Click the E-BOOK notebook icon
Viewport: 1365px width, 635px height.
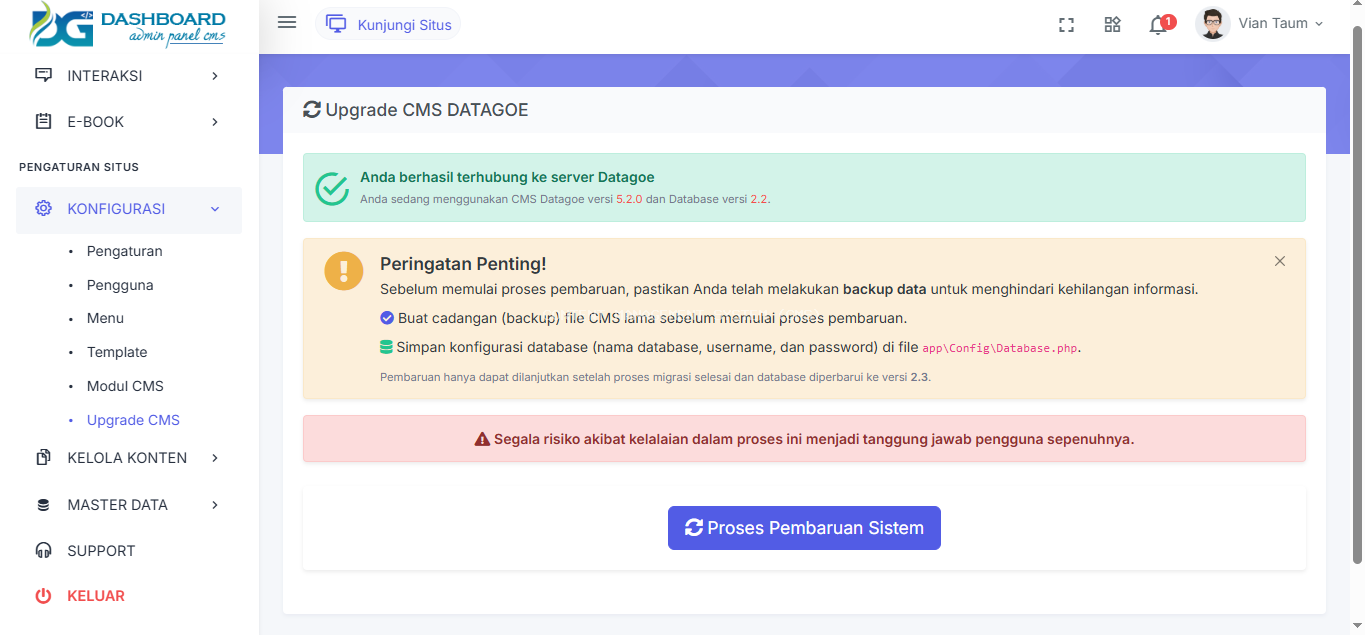(x=42, y=121)
